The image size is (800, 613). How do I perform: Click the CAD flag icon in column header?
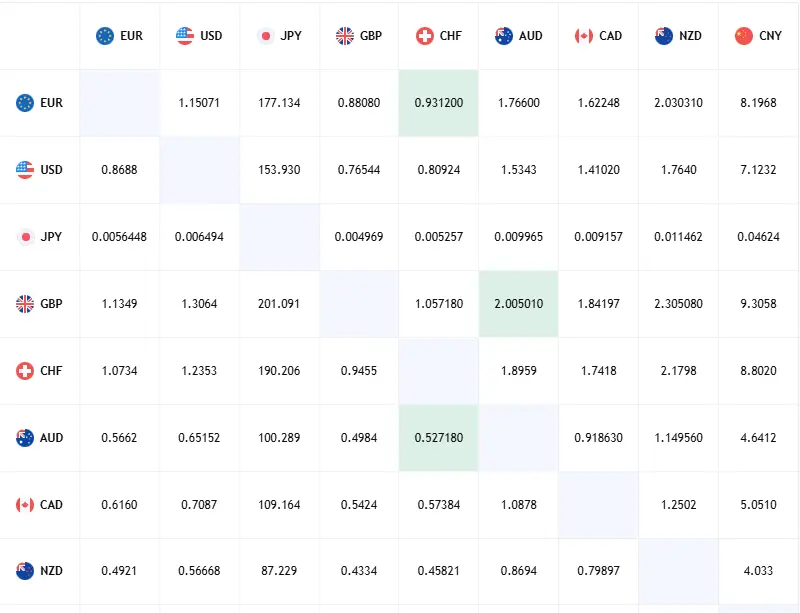click(x=584, y=36)
